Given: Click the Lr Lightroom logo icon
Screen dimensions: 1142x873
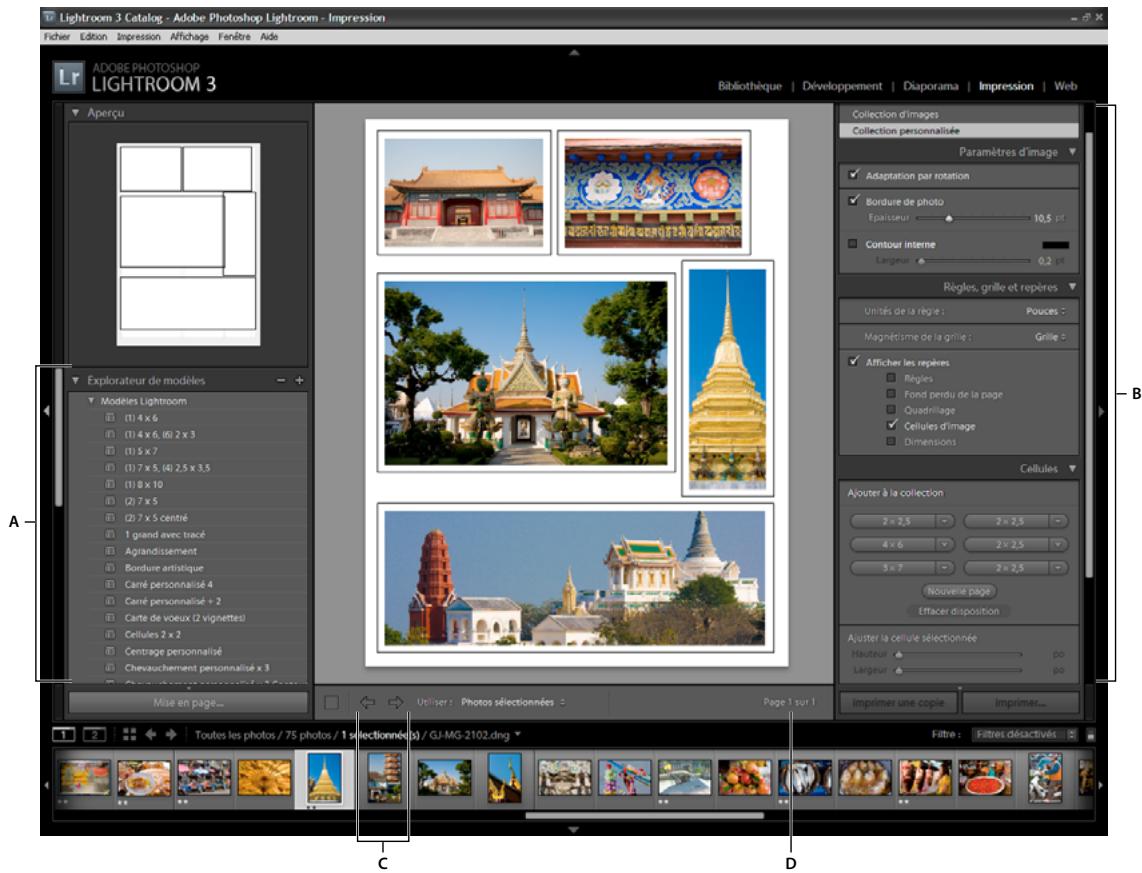Looking at the screenshot, I should 69,77.
